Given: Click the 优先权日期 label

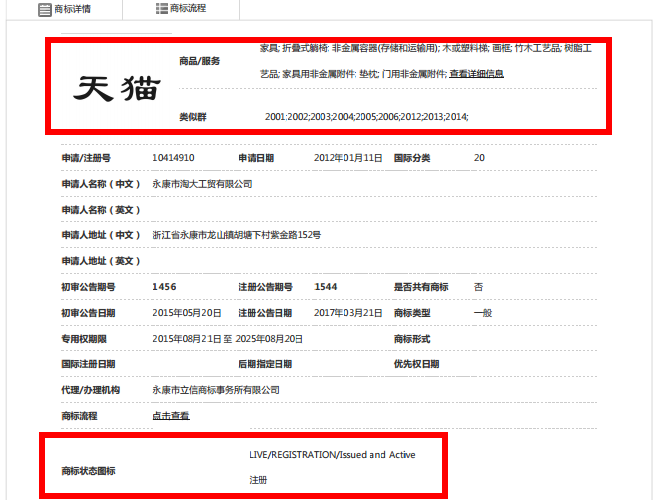Looking at the screenshot, I should (x=416, y=364).
